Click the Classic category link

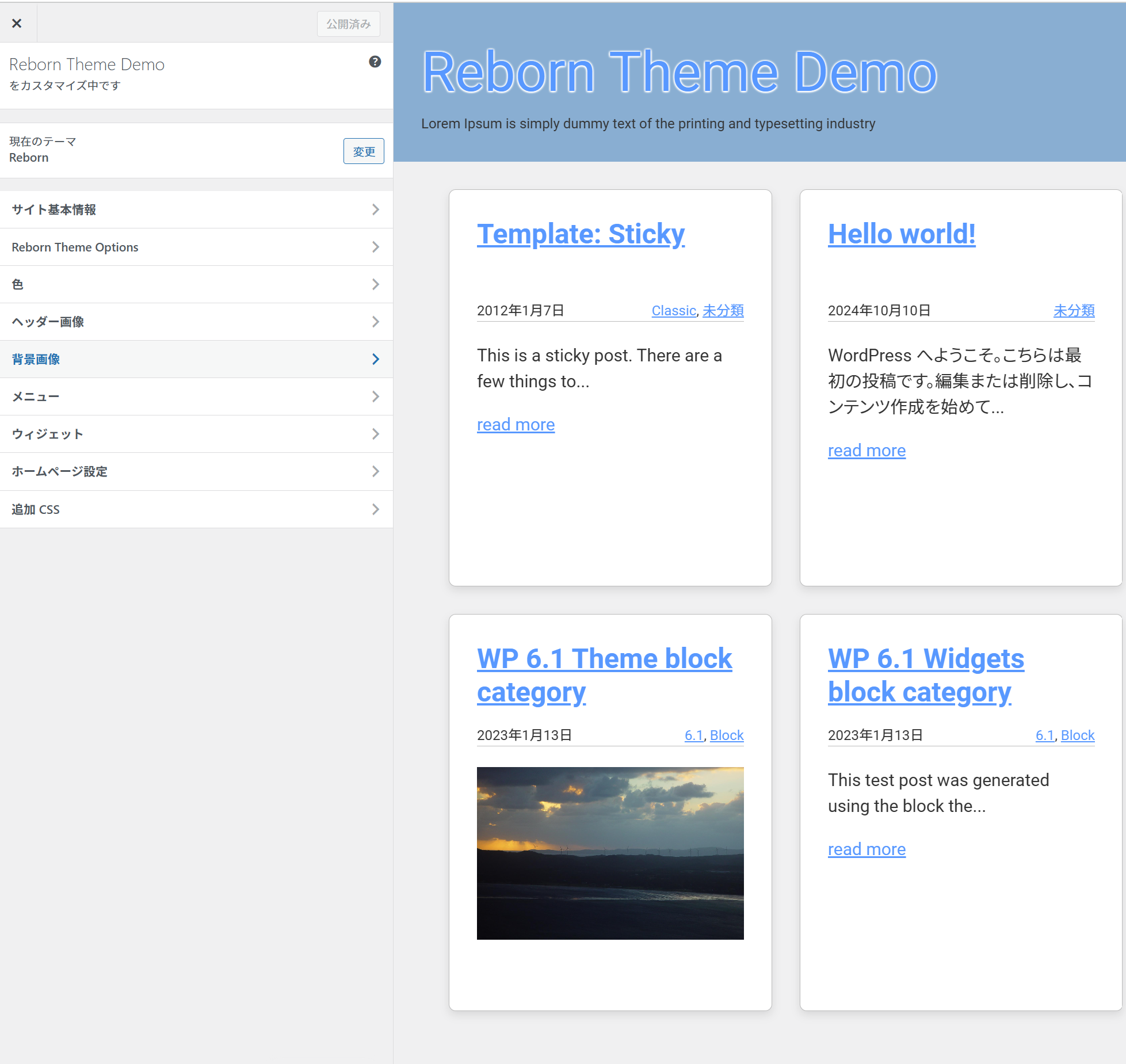[673, 311]
